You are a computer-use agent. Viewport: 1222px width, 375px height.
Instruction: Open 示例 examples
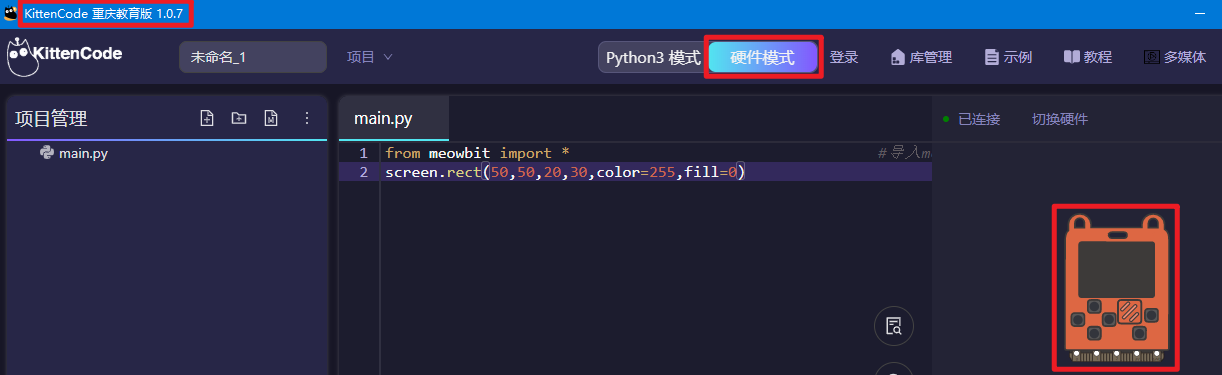(x=1008, y=58)
